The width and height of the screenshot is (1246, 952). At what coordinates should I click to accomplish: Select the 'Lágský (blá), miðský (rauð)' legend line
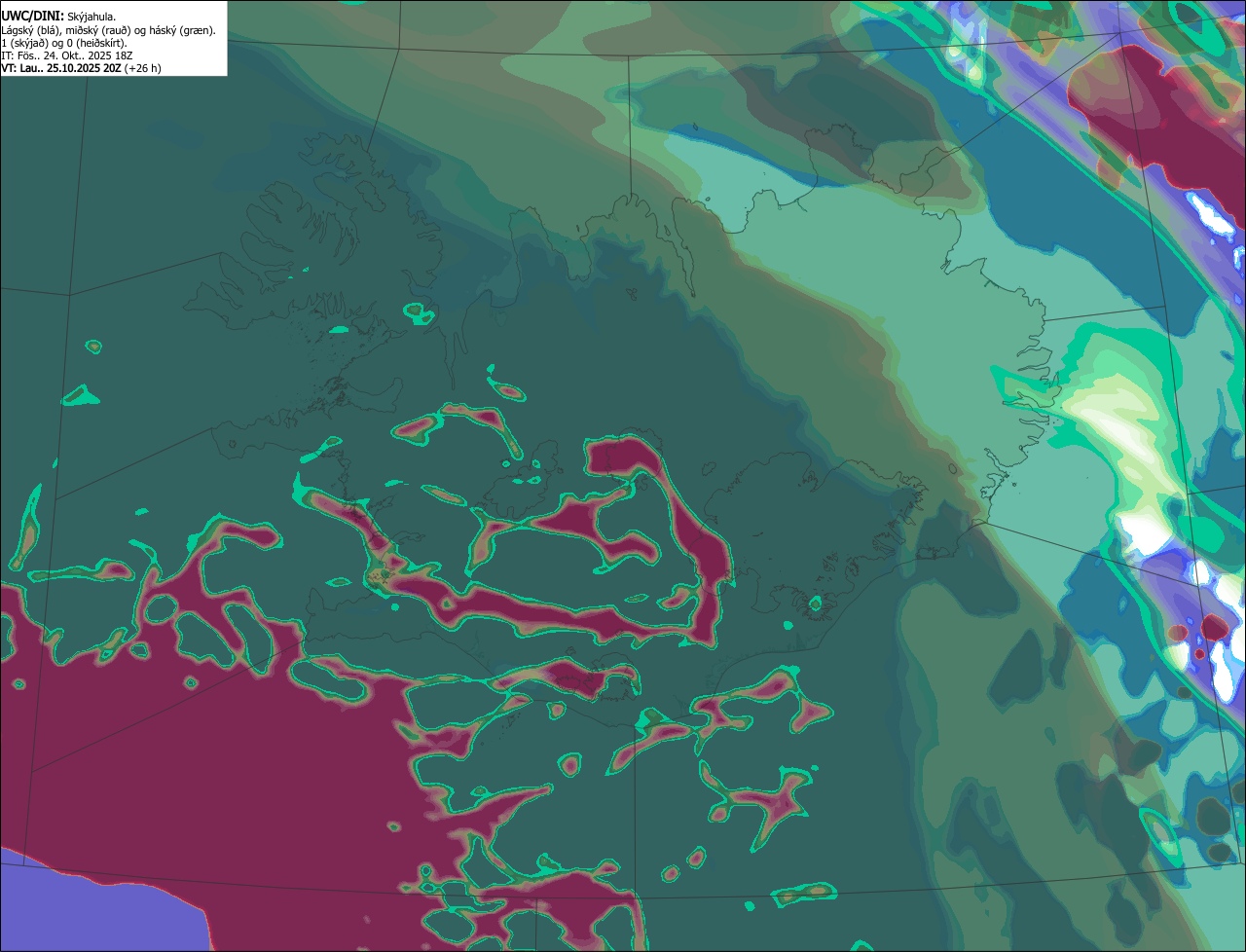point(108,30)
